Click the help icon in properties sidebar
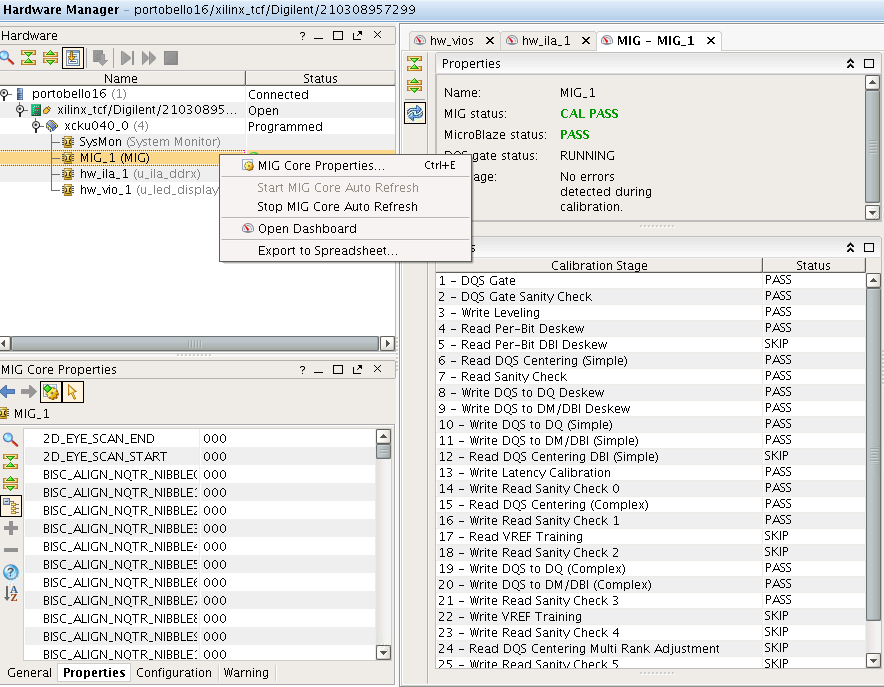Viewport: 884px width, 687px height. (x=11, y=572)
